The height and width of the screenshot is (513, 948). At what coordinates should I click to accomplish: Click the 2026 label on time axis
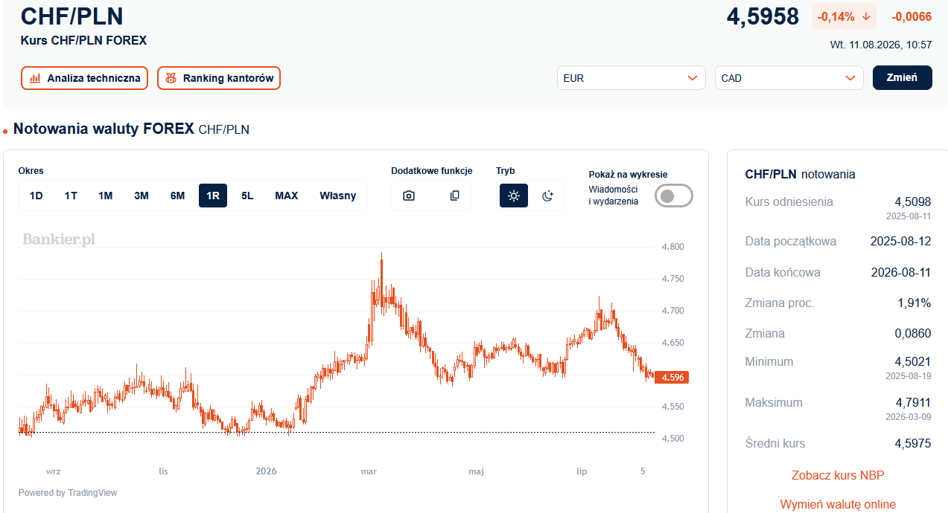tap(266, 471)
